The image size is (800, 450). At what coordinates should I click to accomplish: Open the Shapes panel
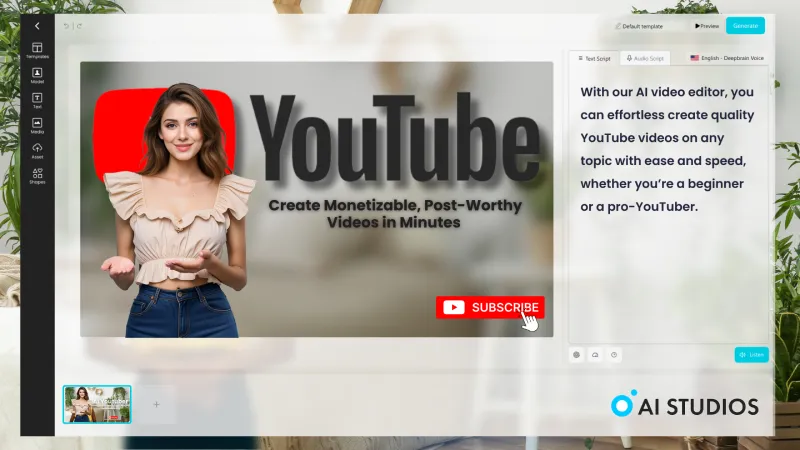pyautogui.click(x=37, y=176)
